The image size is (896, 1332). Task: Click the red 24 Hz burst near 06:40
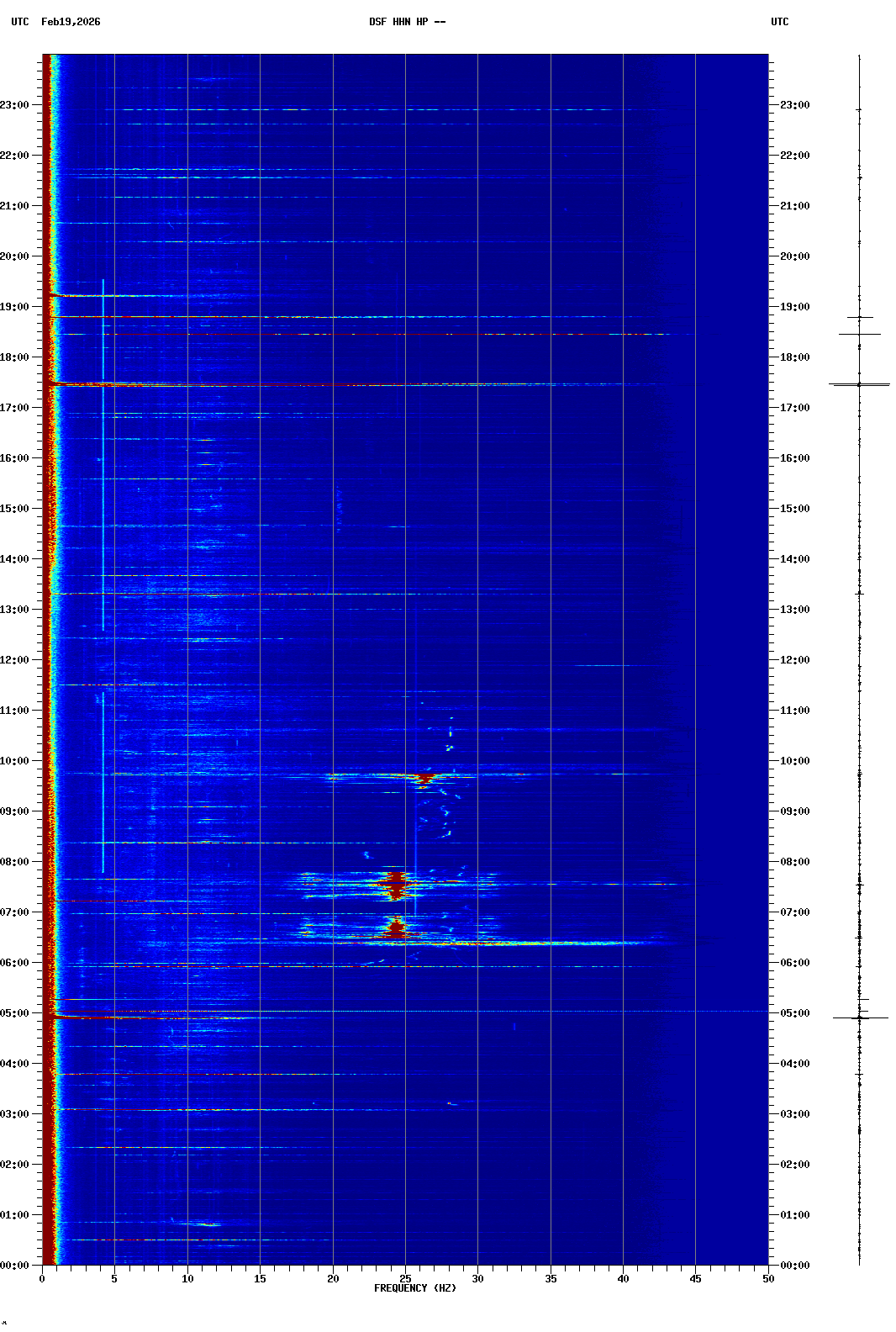[x=395, y=927]
